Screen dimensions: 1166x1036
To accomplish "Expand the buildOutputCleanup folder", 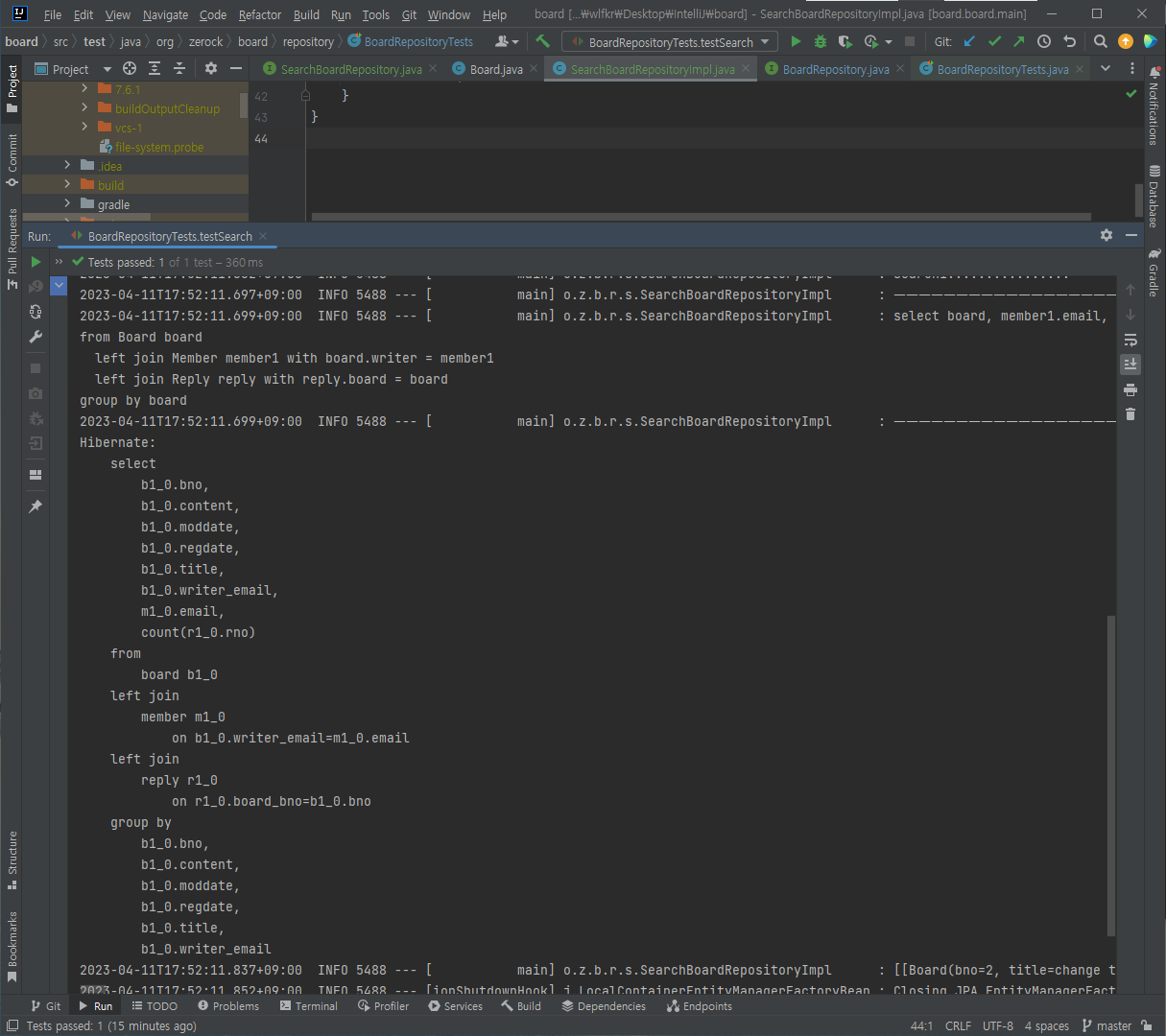I will pos(84,107).
